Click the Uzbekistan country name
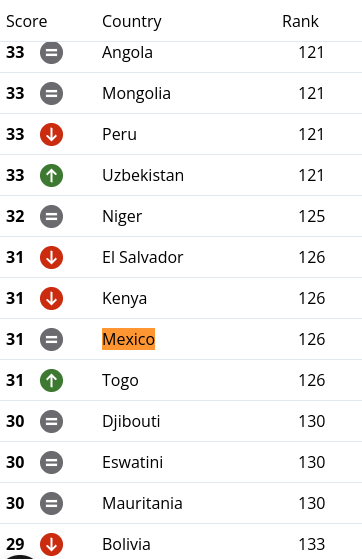Image resolution: width=362 pixels, height=559 pixels. pos(143,175)
